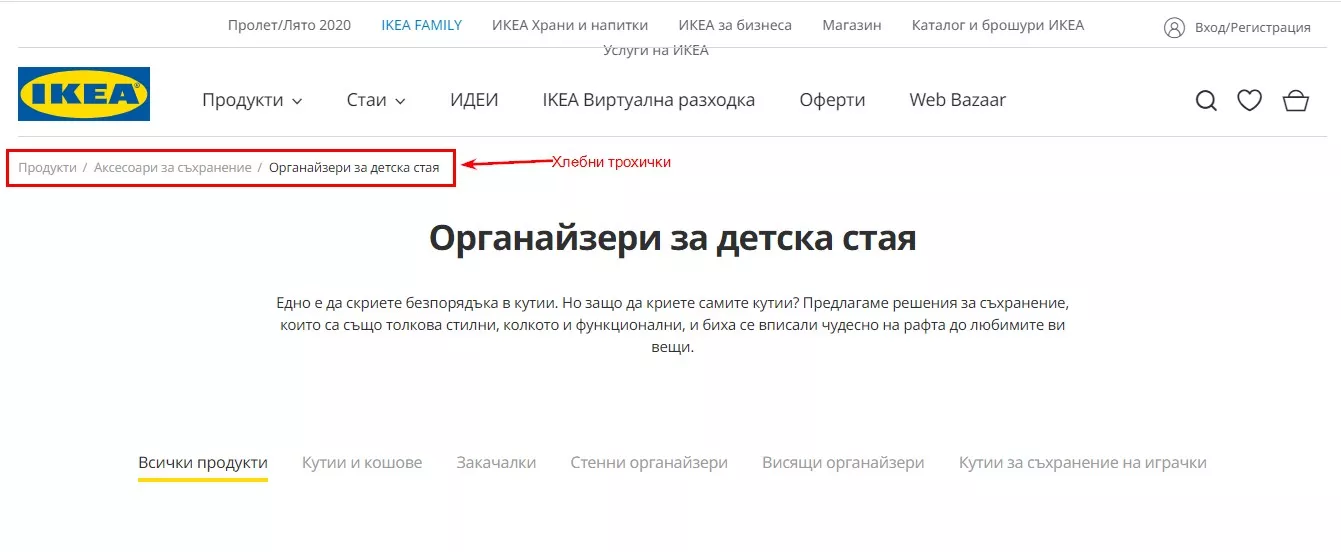Go to Оферти in navigation

[x=832, y=100]
